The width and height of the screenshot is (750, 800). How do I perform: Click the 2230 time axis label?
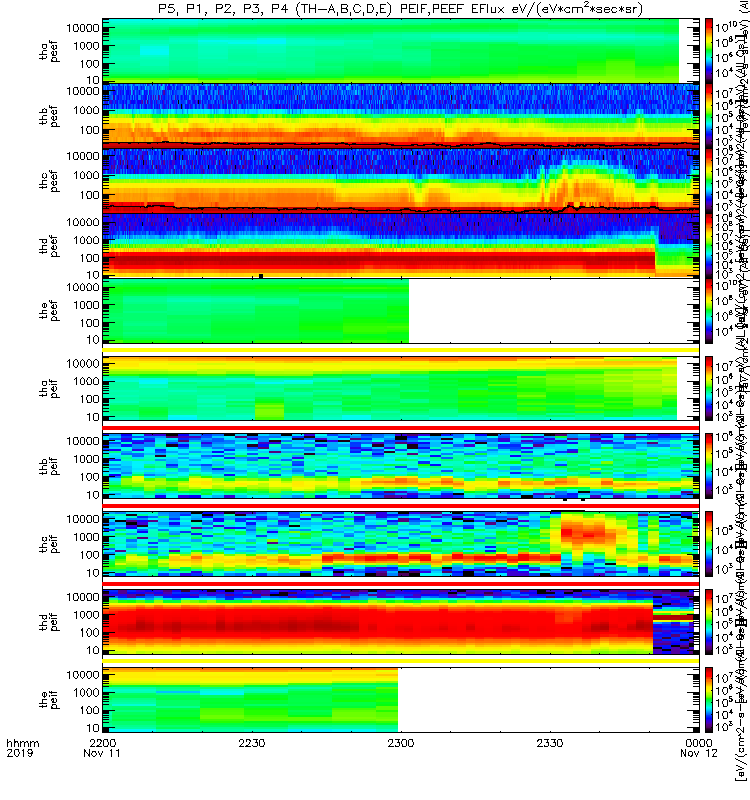point(252,743)
